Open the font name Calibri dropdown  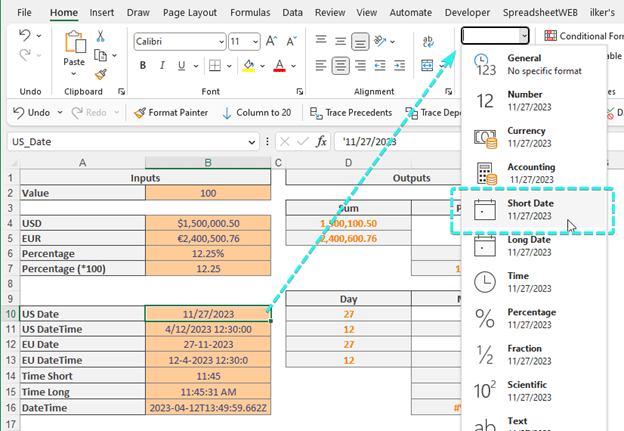click(x=222, y=41)
